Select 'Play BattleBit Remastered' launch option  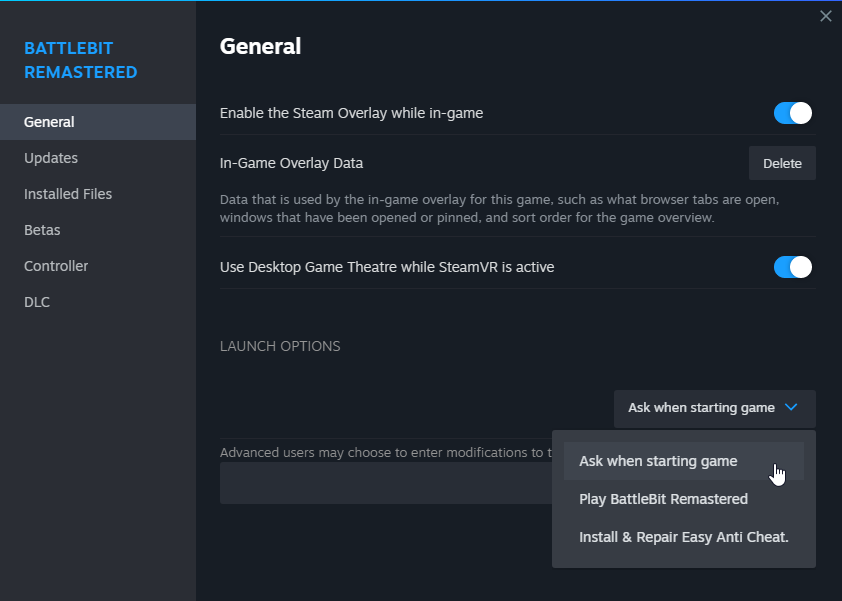point(663,499)
